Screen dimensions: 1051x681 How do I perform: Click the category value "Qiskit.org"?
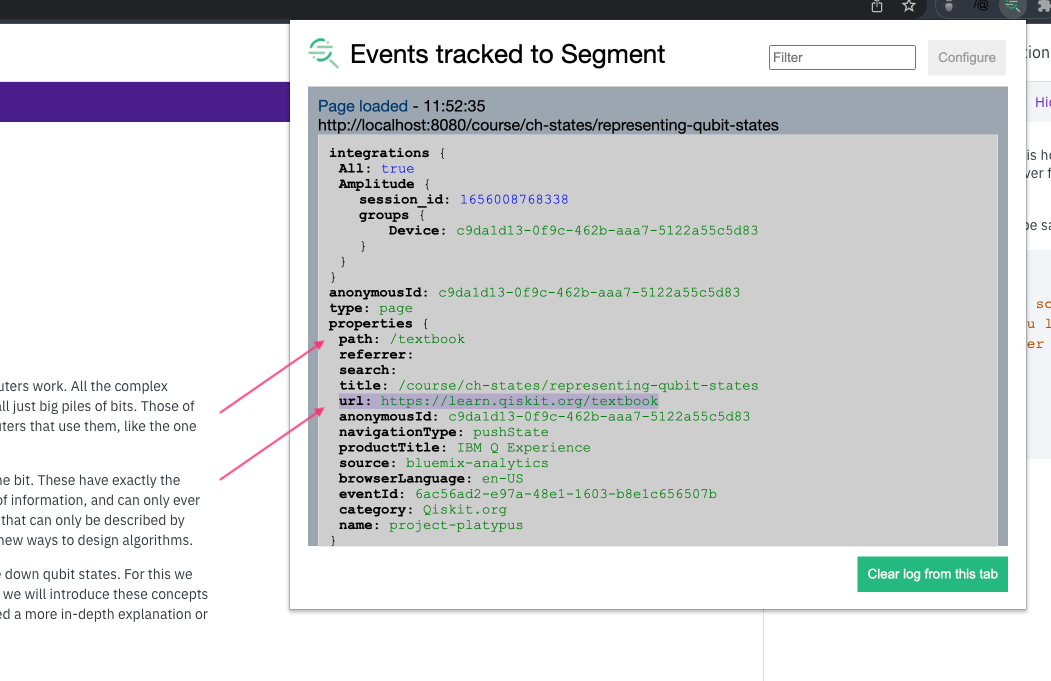tap(465, 509)
